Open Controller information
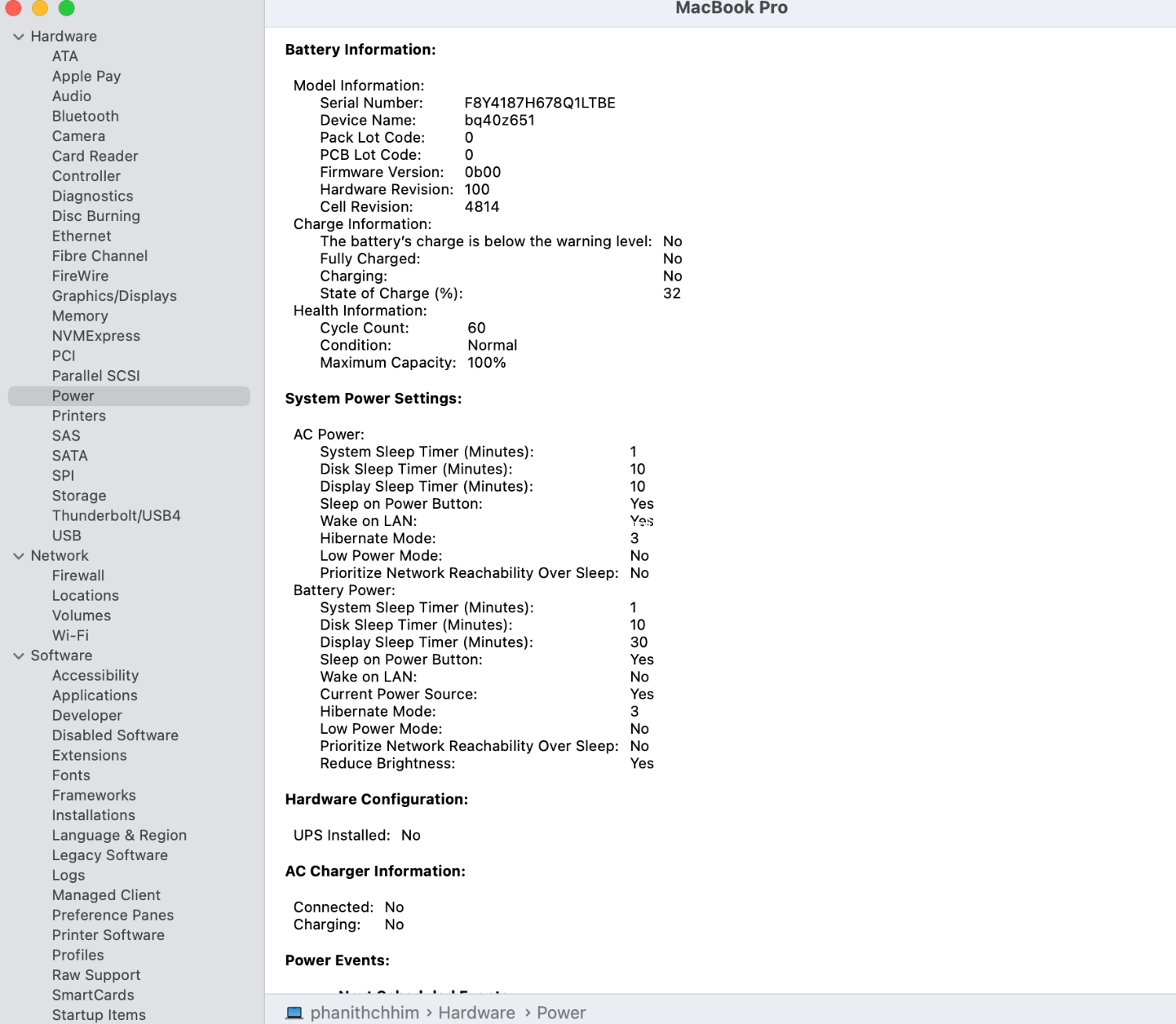Image resolution: width=1176 pixels, height=1024 pixels. click(x=86, y=176)
